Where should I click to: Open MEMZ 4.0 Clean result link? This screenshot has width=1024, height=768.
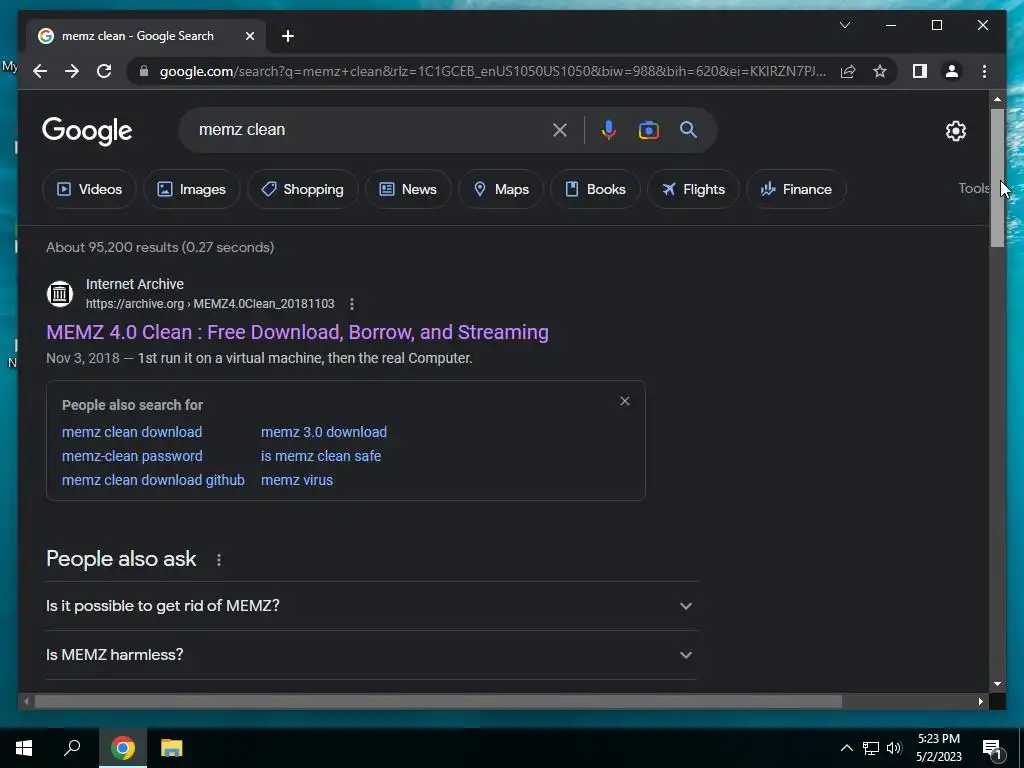coord(297,332)
